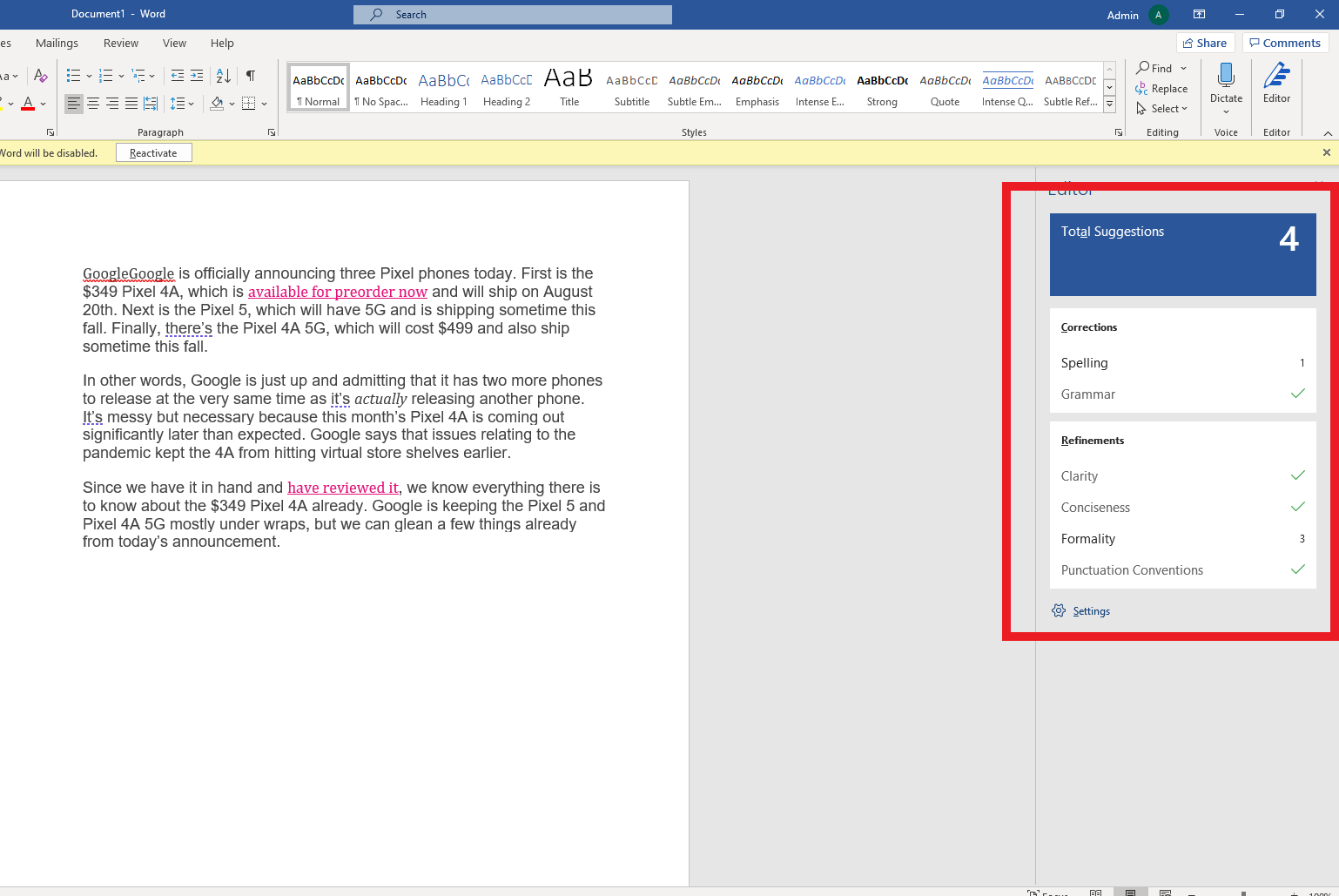Justify the paragraph text

tap(131, 104)
